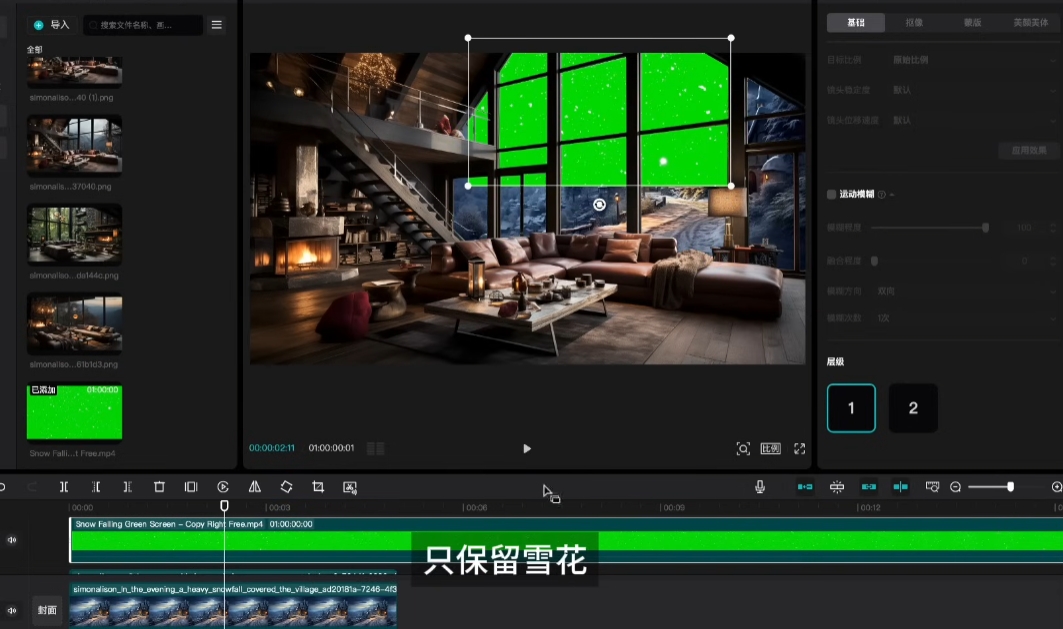Toggle auto snapping icon
The width and height of the screenshot is (1063, 629).
837,487
